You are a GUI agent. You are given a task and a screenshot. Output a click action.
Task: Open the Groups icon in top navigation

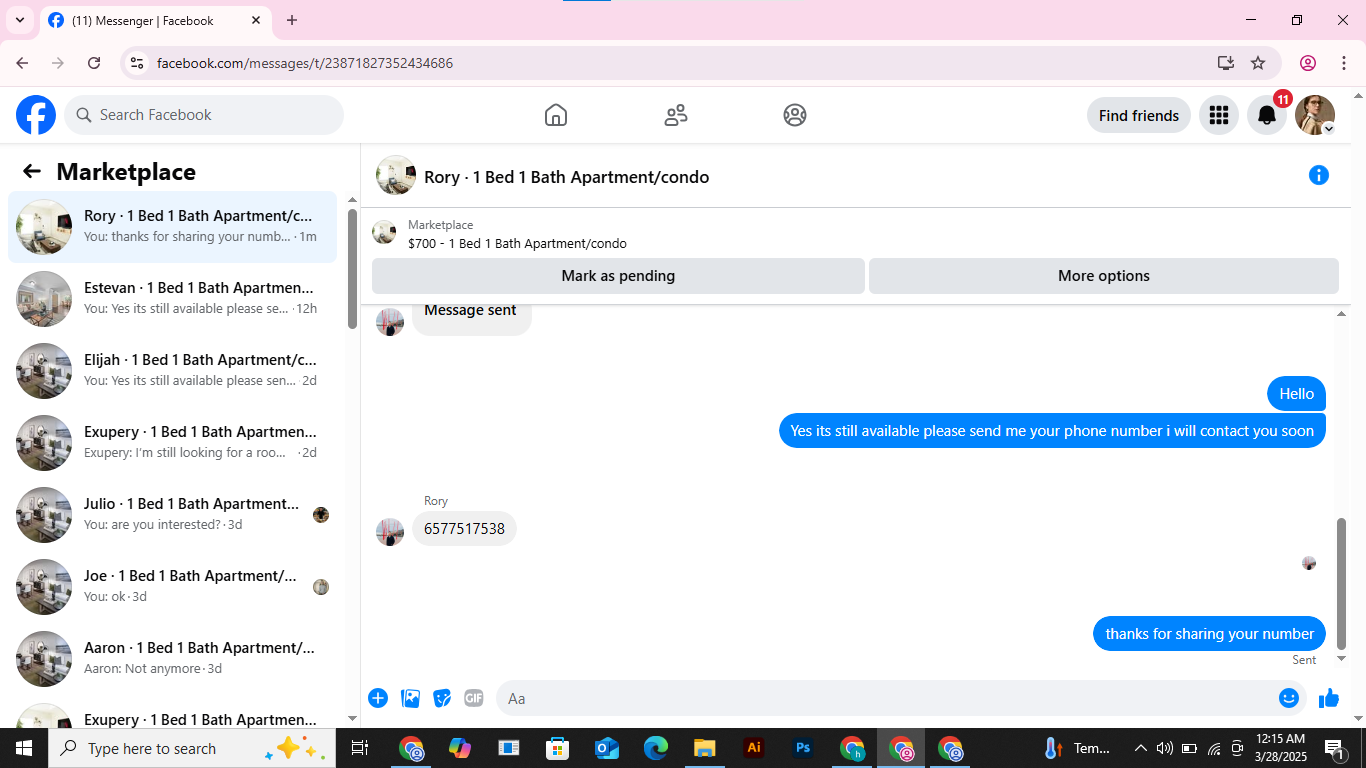coord(795,115)
